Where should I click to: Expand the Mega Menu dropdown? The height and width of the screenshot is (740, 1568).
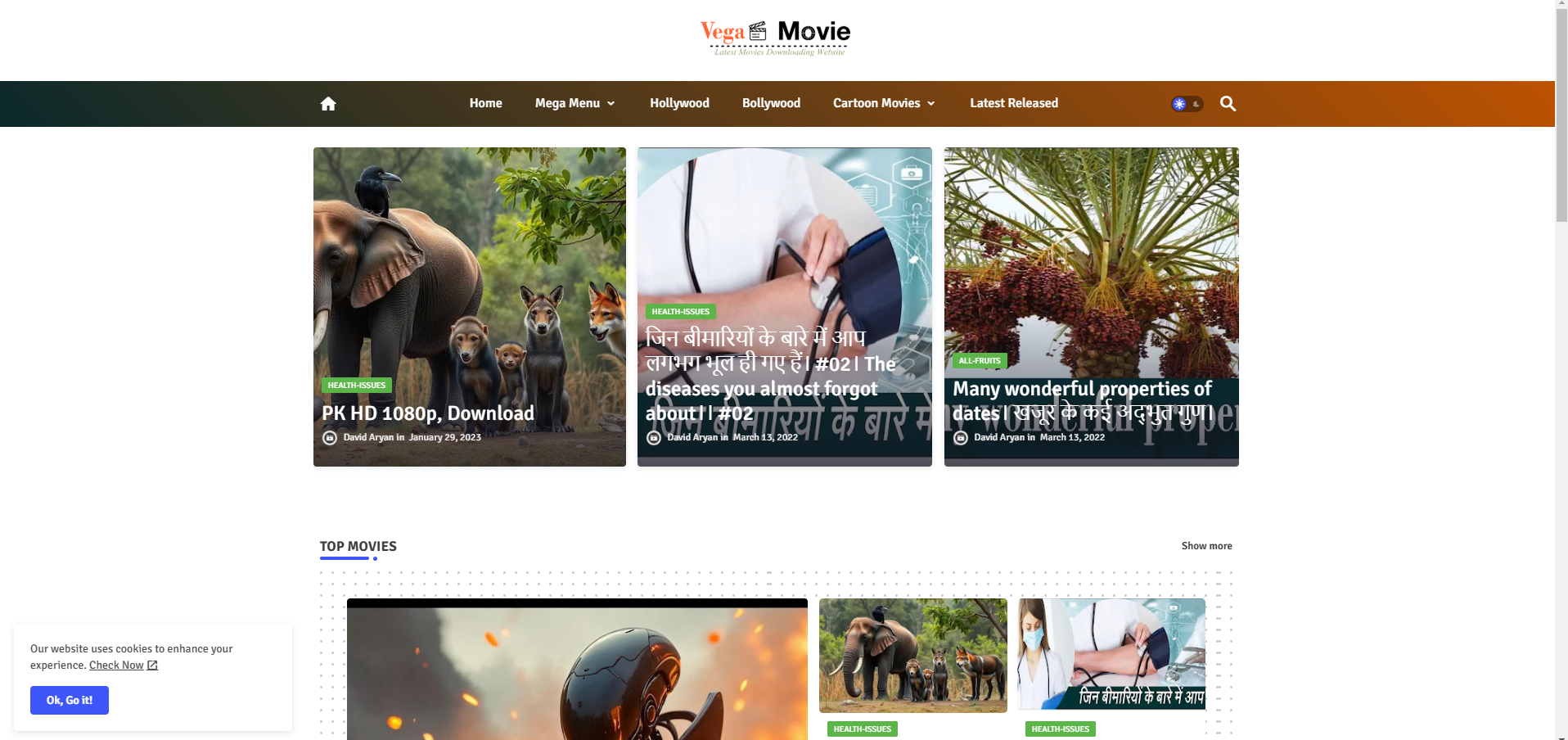(x=574, y=103)
